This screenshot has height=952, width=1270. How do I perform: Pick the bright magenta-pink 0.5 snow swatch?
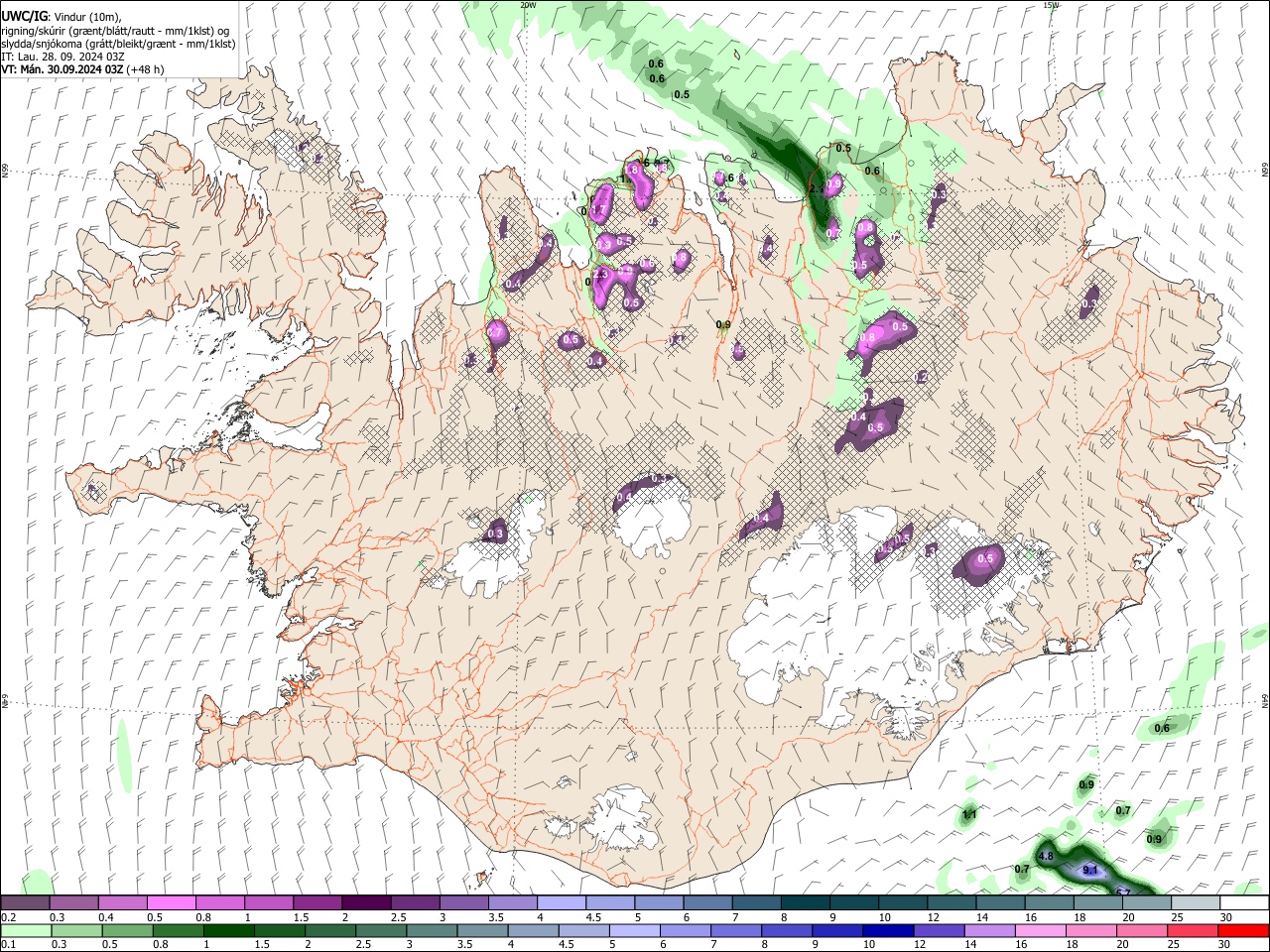coord(171,903)
